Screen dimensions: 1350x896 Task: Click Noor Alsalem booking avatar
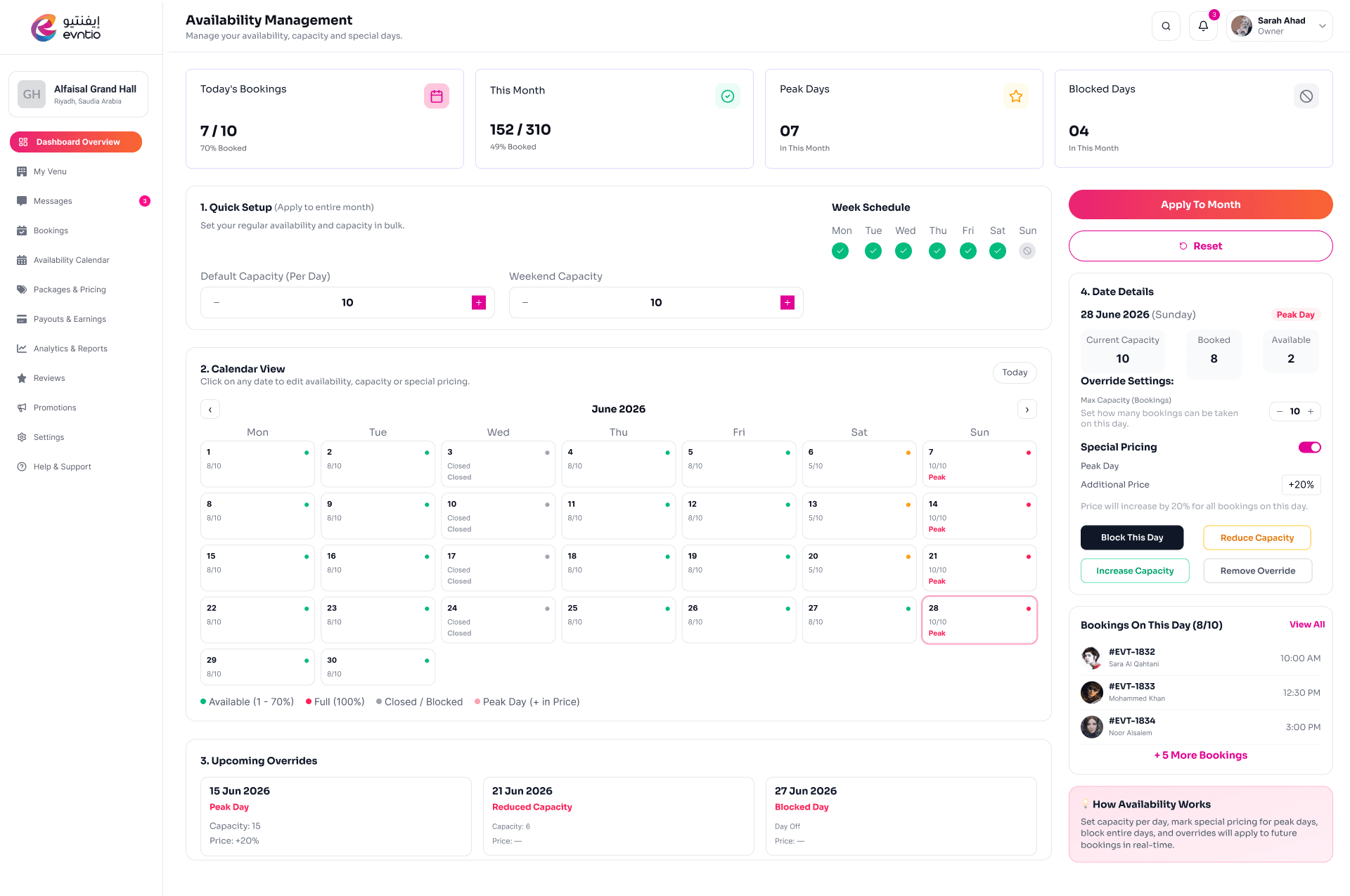(1091, 727)
